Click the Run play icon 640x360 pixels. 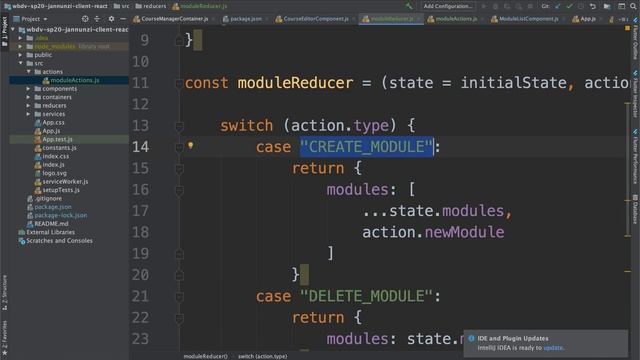(x=484, y=7)
